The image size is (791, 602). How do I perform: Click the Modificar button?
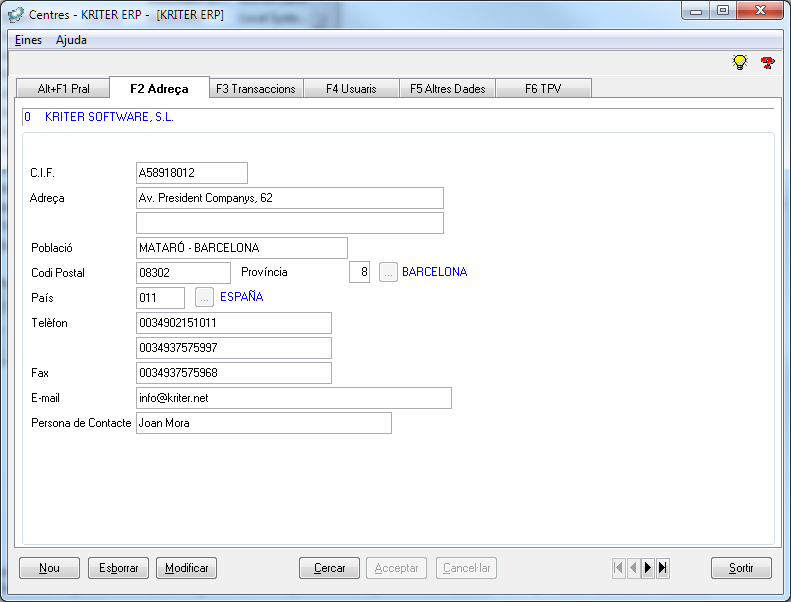click(187, 568)
